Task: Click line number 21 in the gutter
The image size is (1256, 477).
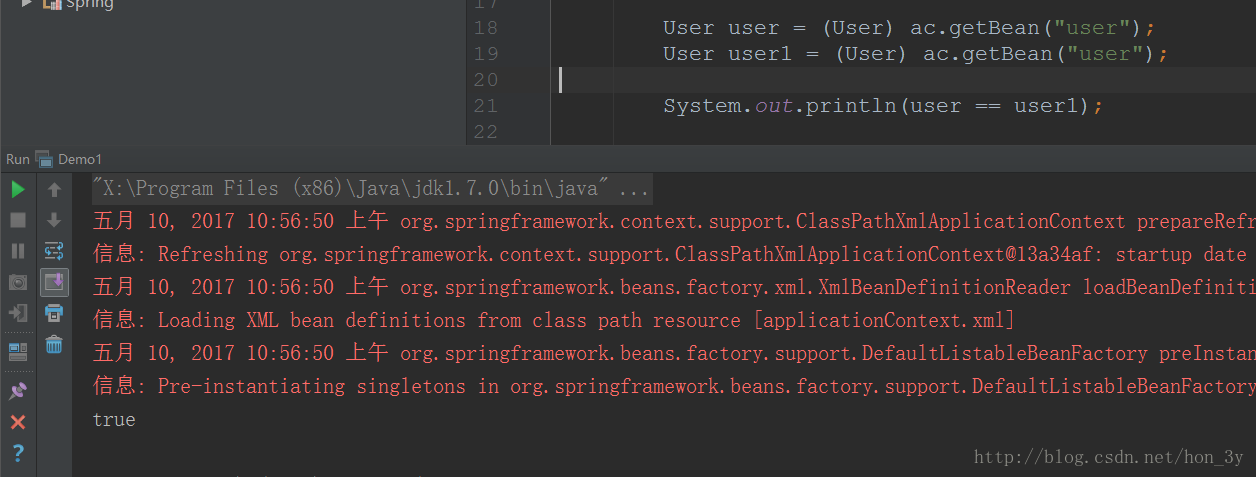Action: tap(486, 106)
